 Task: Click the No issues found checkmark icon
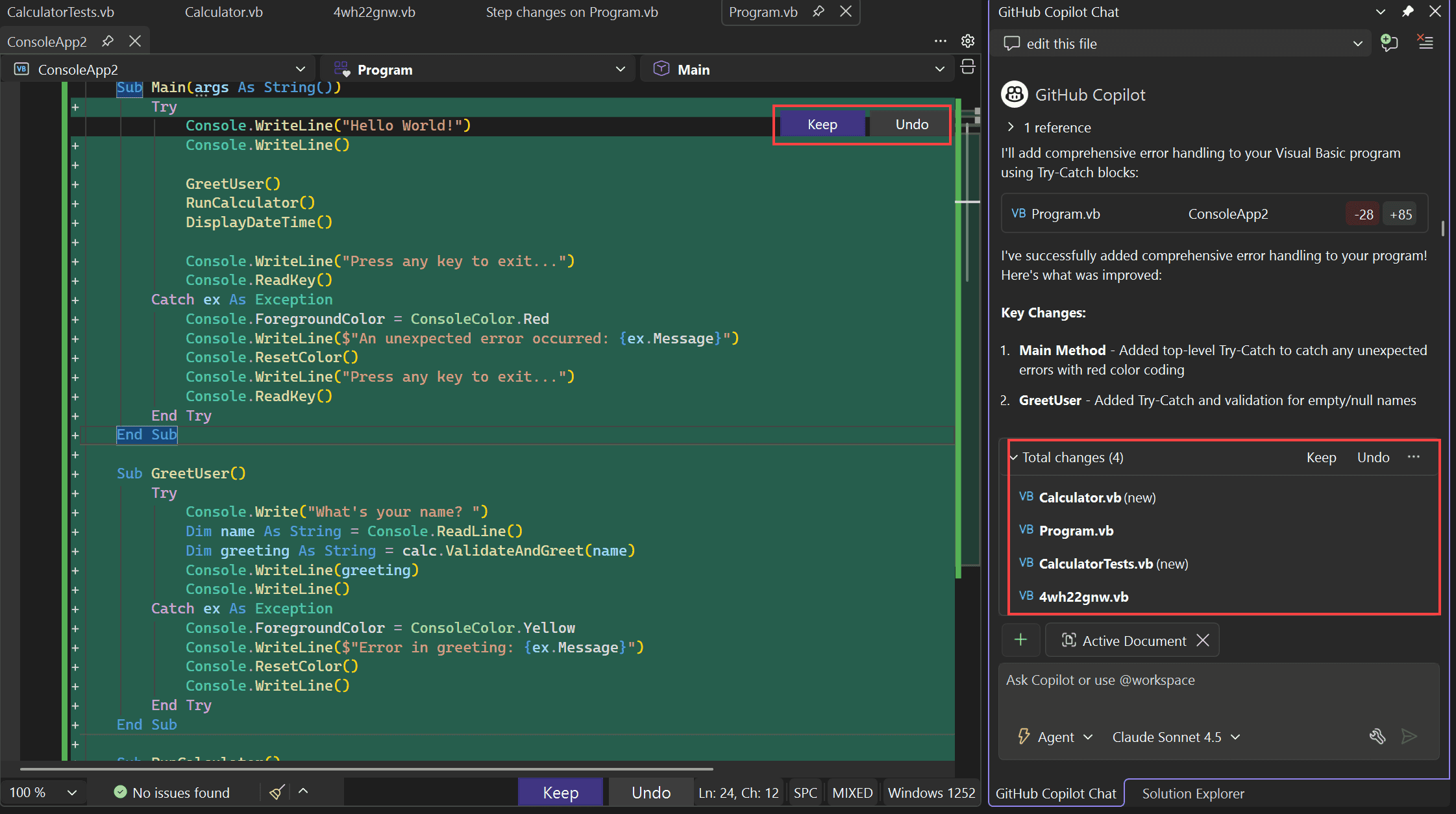coord(121,792)
